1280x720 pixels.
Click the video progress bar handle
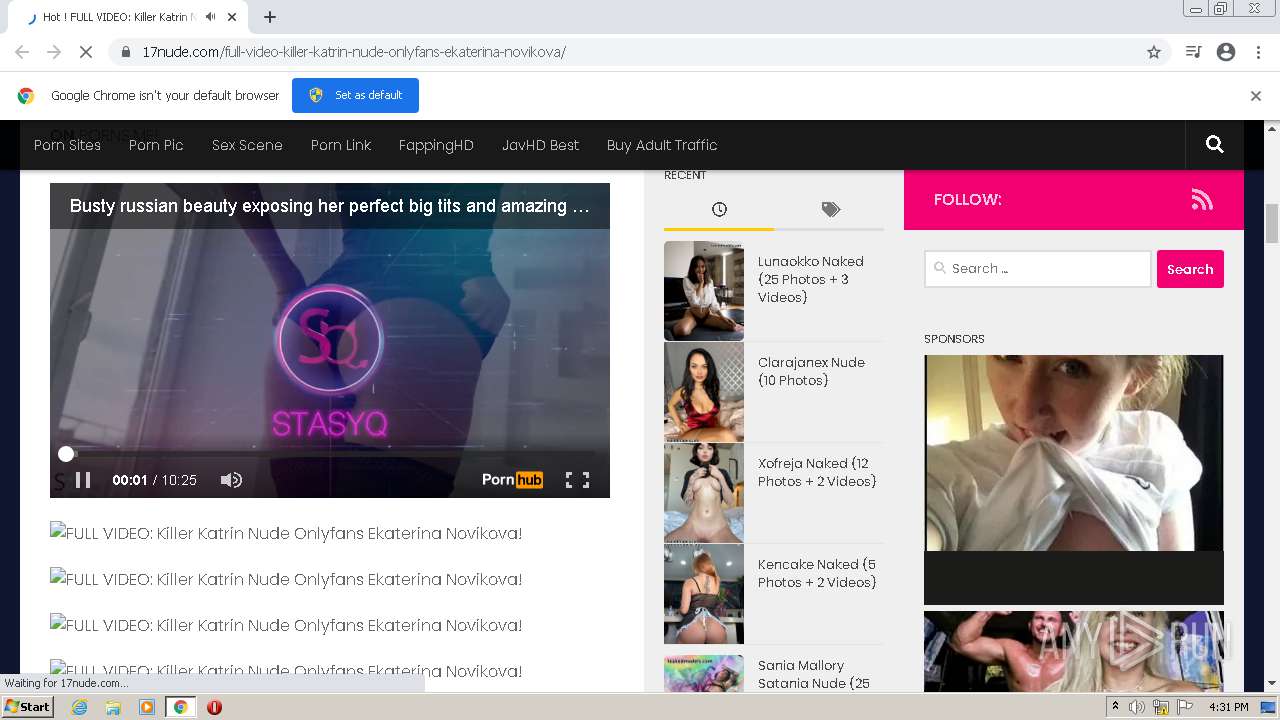(66, 454)
